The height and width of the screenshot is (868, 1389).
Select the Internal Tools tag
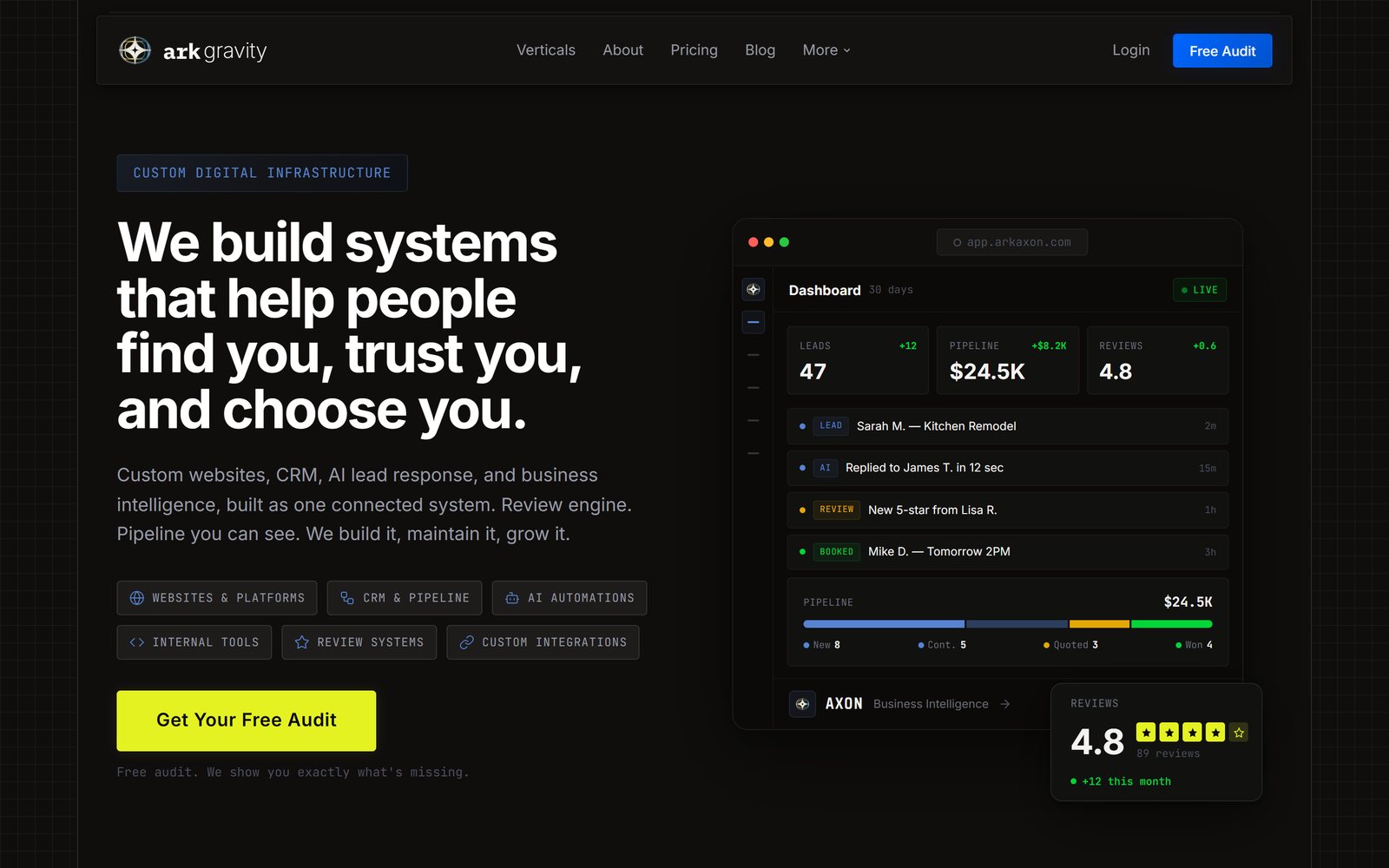[x=194, y=642]
